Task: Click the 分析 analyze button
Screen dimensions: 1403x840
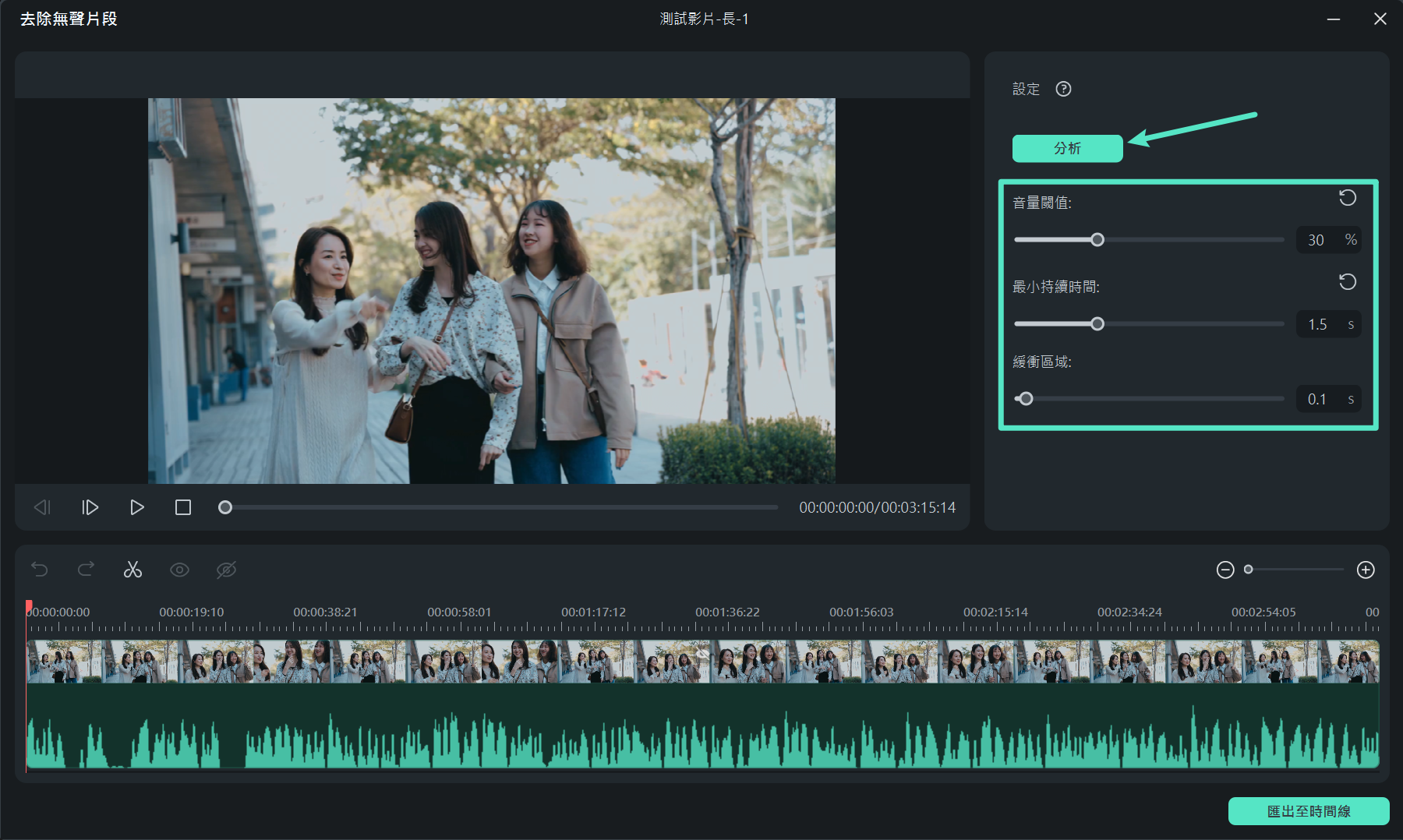Action: pyautogui.click(x=1067, y=148)
